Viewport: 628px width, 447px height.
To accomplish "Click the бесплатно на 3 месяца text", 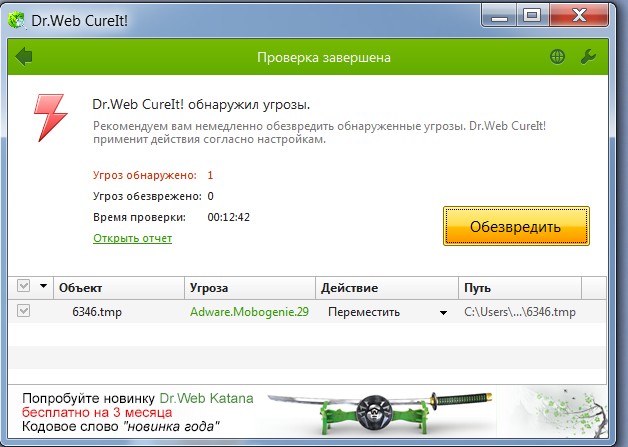I will [97, 412].
